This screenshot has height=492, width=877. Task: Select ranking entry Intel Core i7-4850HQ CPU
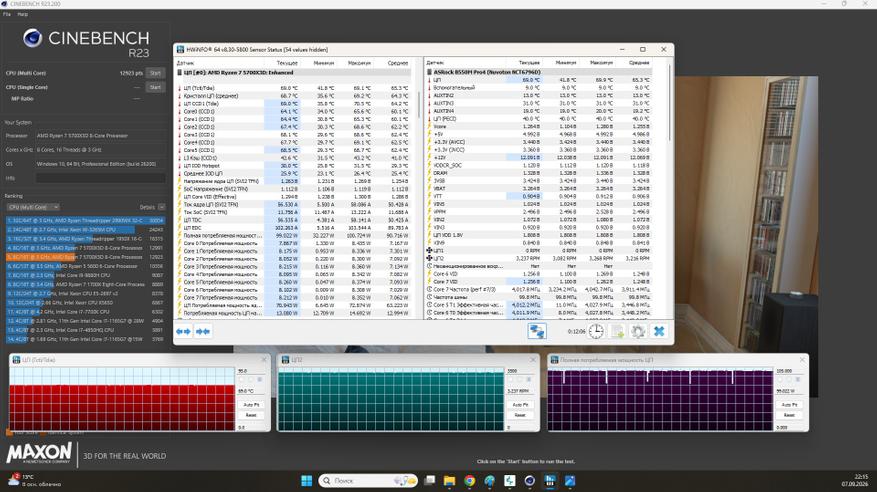pyautogui.click(x=85, y=330)
